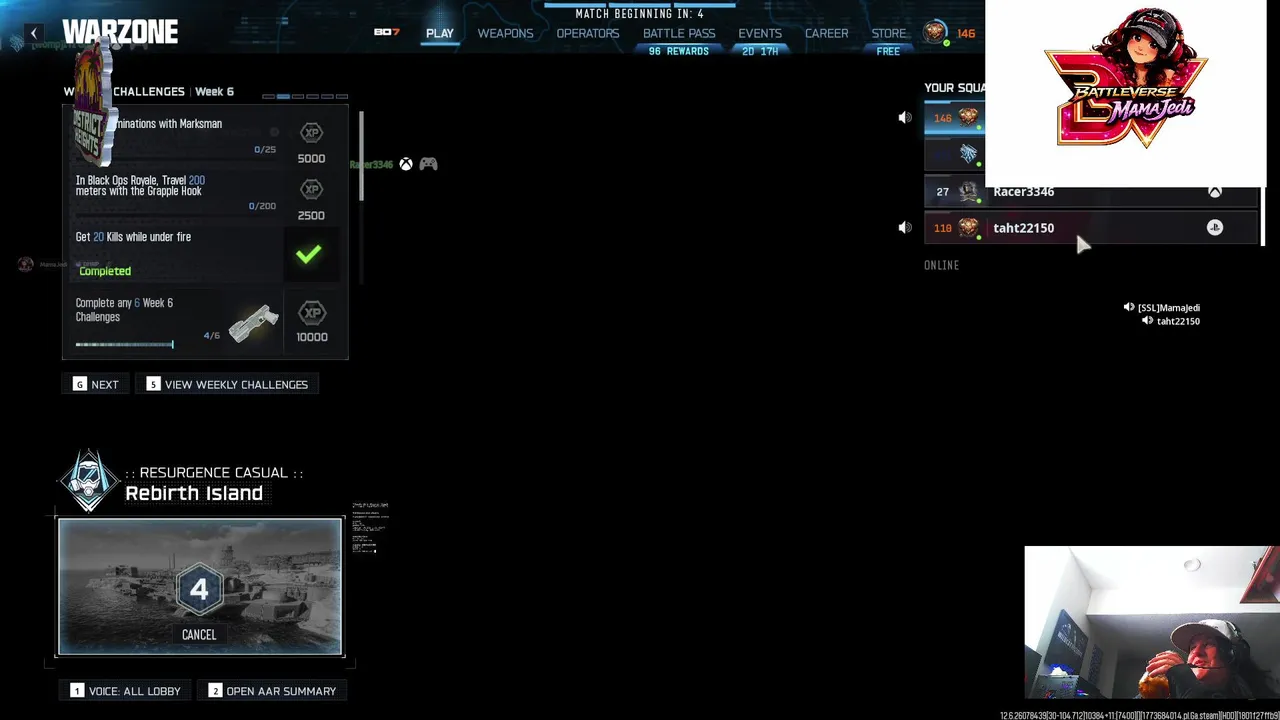Click the Resurgence Casual gas mask emblem

click(89, 481)
